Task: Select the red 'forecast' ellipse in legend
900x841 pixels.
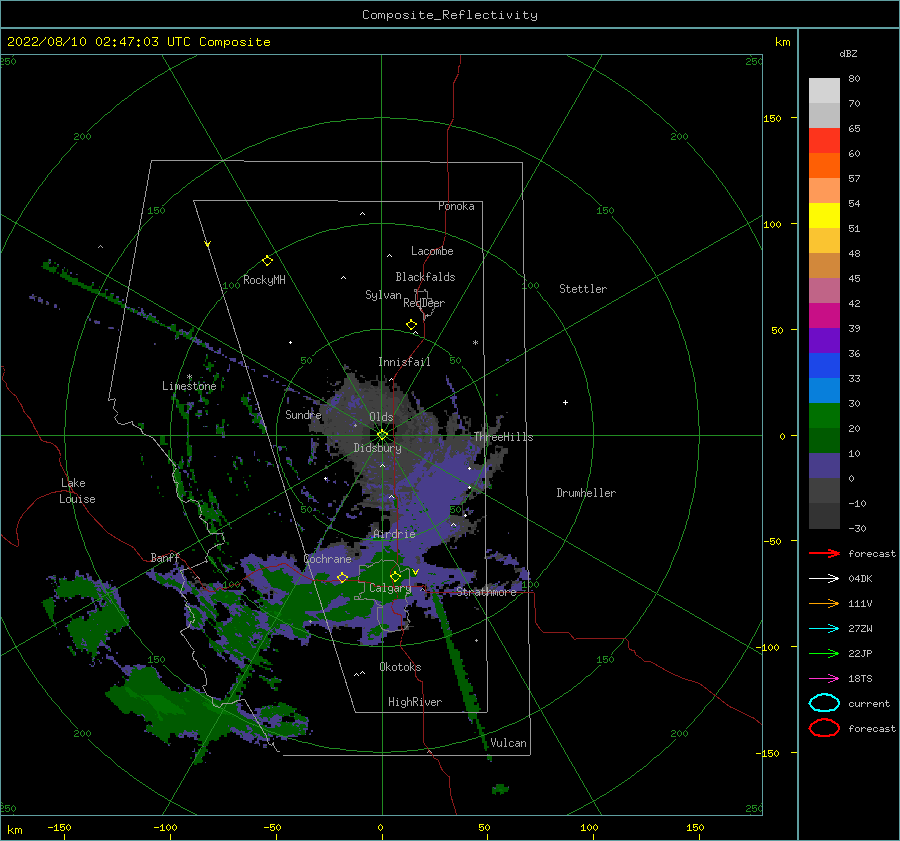Action: click(824, 728)
